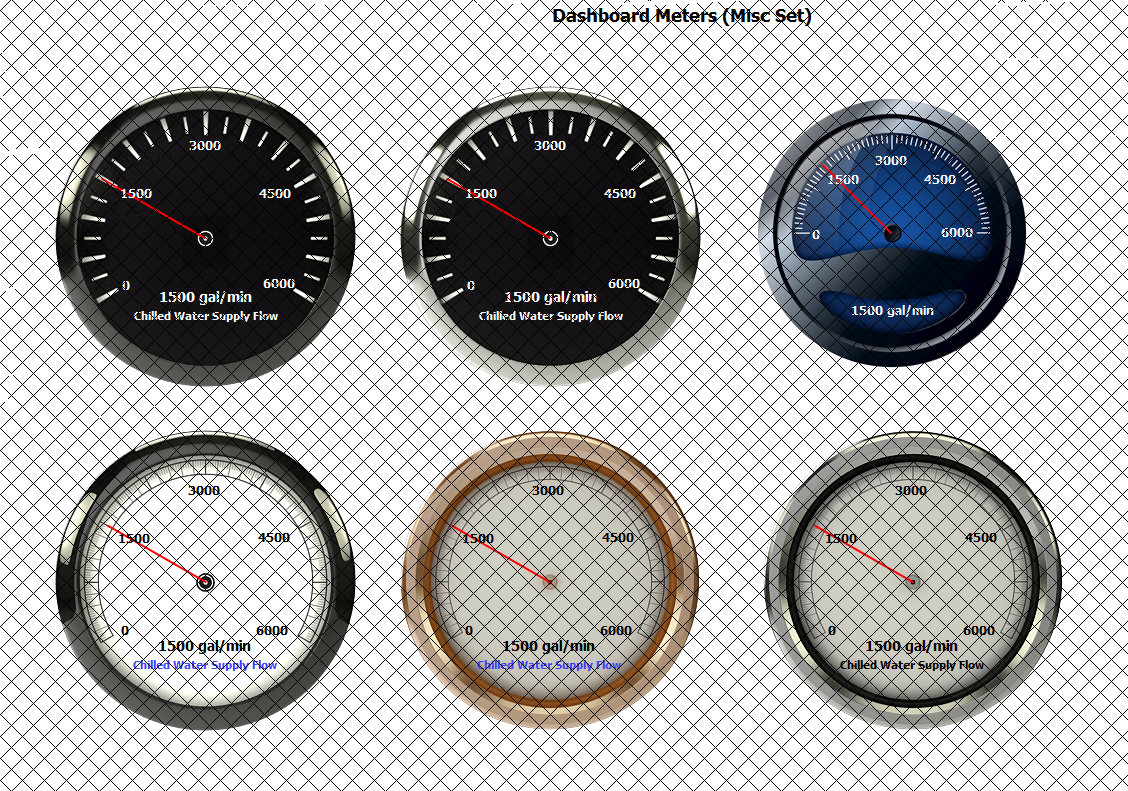Viewport: 1128px width, 791px height.
Task: Click black Chilled Water Supply Flow label on bottom-right gauge
Action: click(912, 665)
